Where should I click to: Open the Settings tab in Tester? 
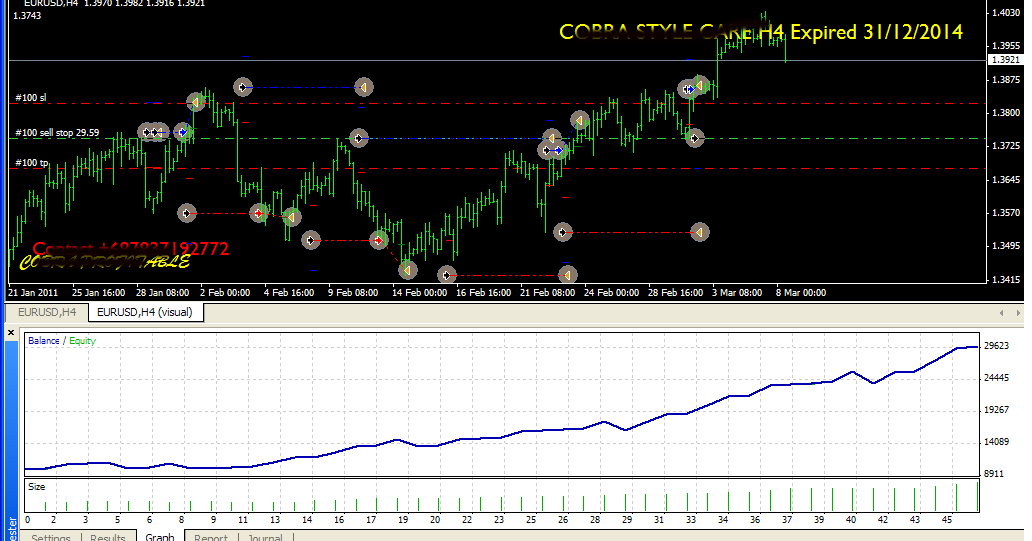(51, 537)
